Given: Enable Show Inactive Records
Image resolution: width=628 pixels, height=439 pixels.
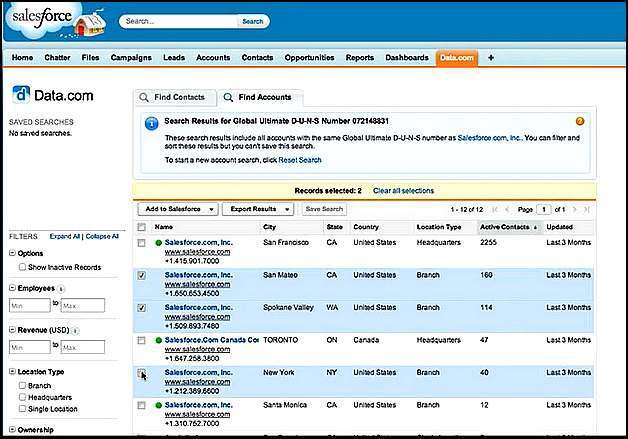Looking at the screenshot, I should [x=22, y=267].
